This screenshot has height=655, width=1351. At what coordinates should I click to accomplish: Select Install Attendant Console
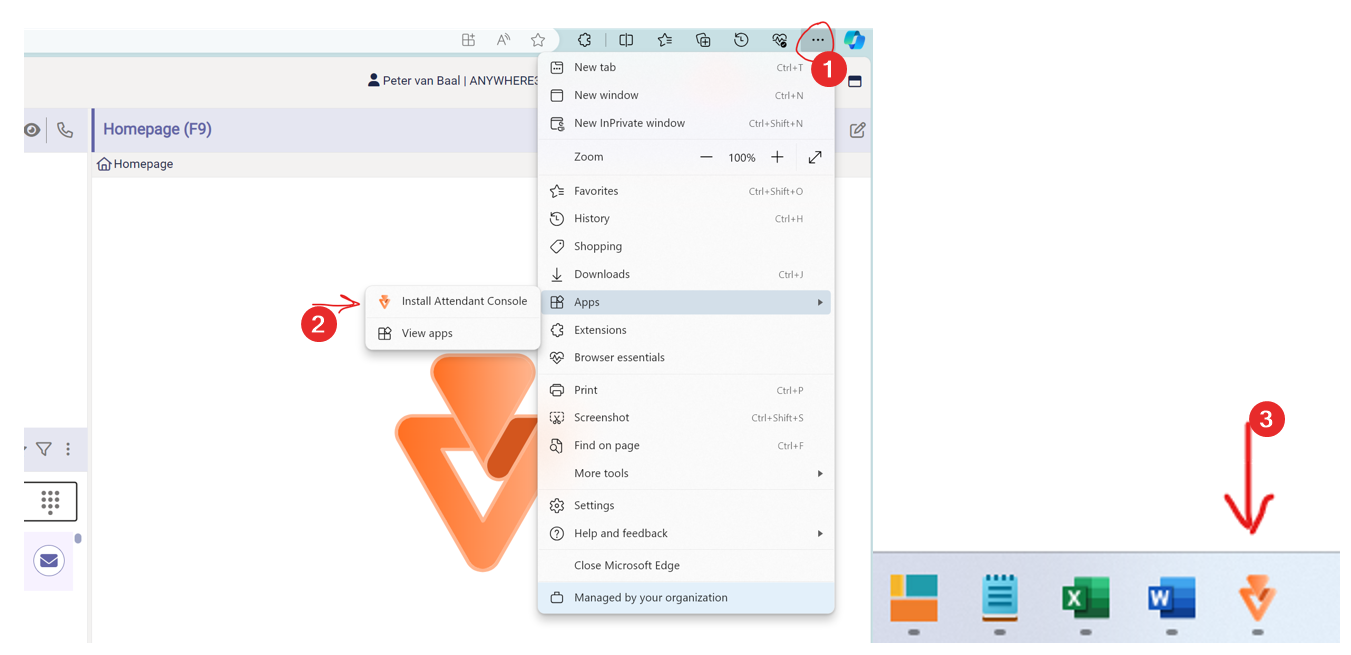(463, 301)
